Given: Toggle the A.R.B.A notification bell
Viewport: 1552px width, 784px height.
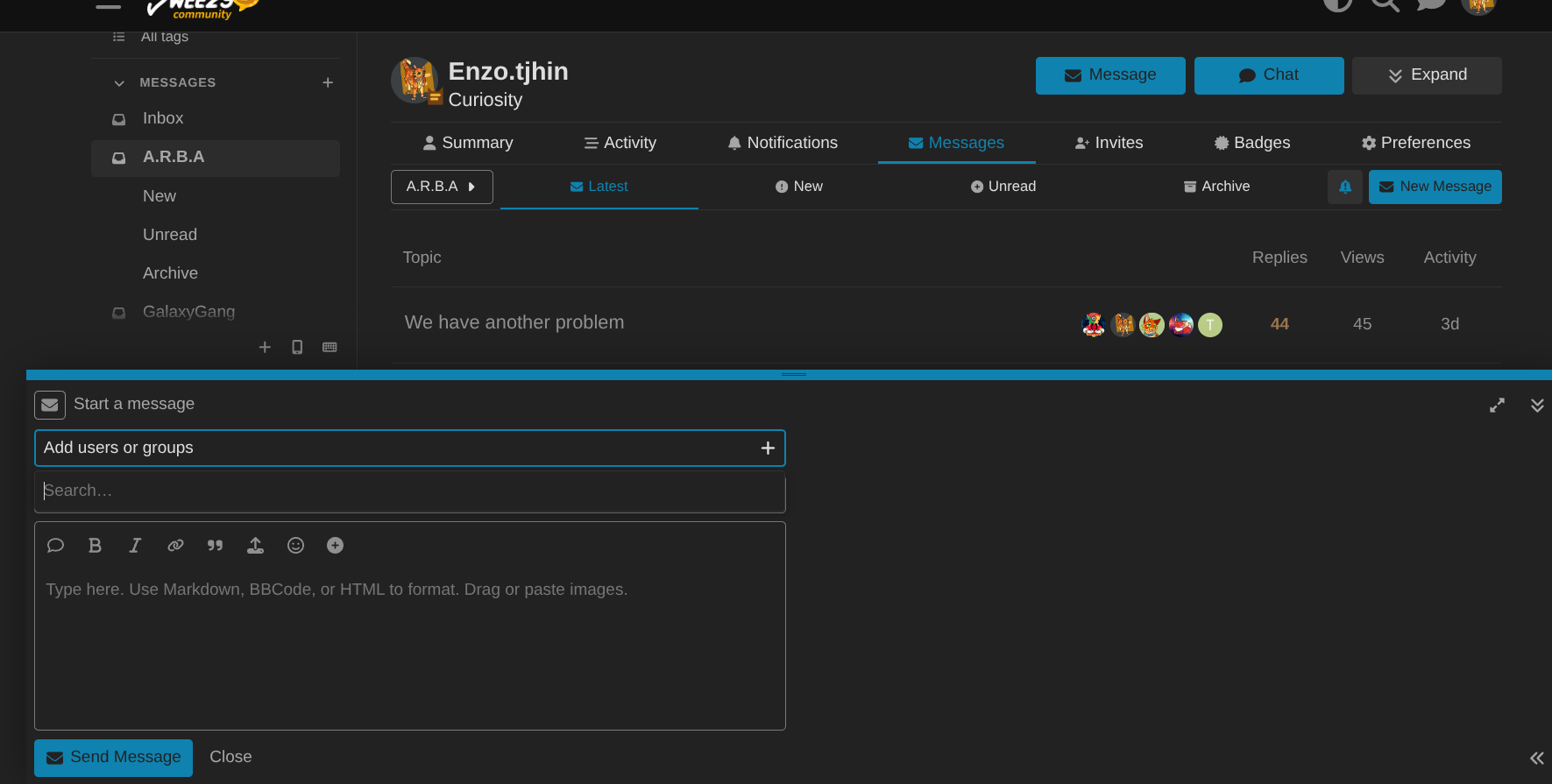Looking at the screenshot, I should pyautogui.click(x=1344, y=187).
